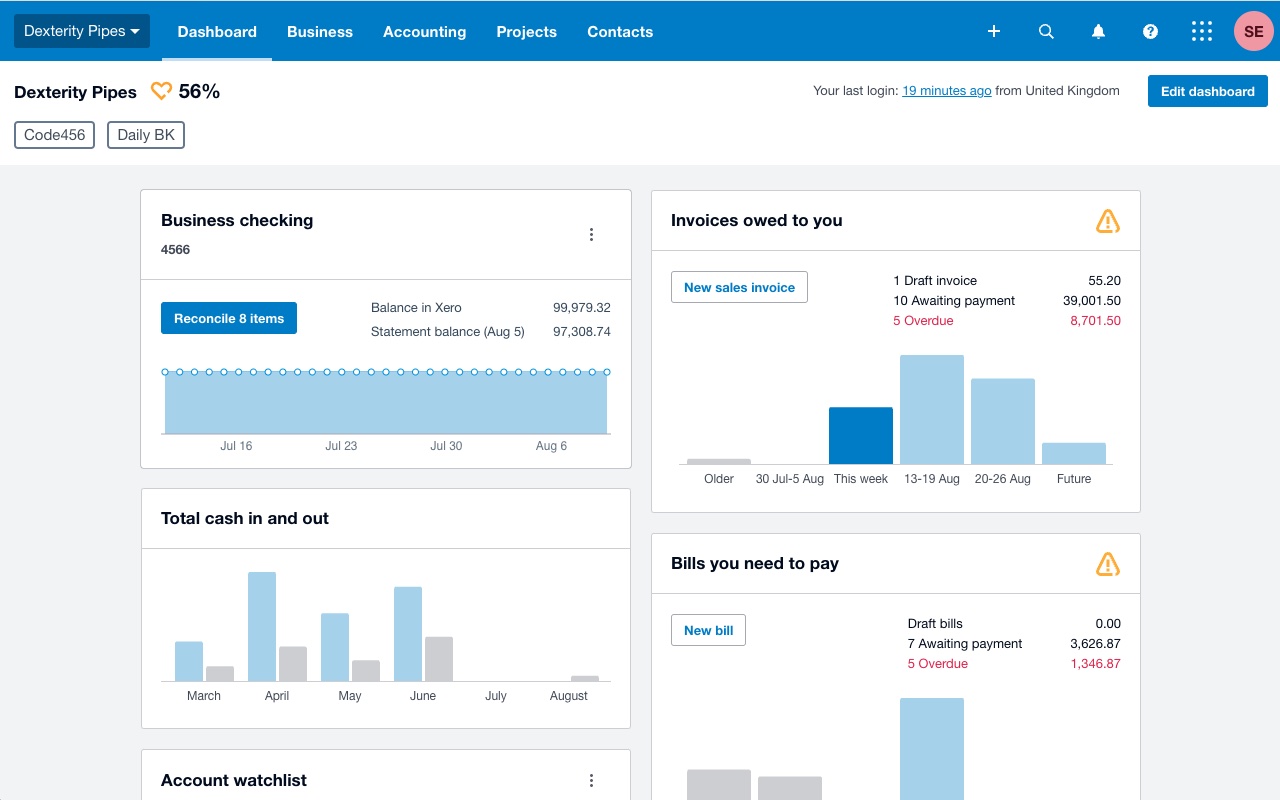Click the New sales invoice button
Screen dimensions: 1280x800
(x=739, y=287)
